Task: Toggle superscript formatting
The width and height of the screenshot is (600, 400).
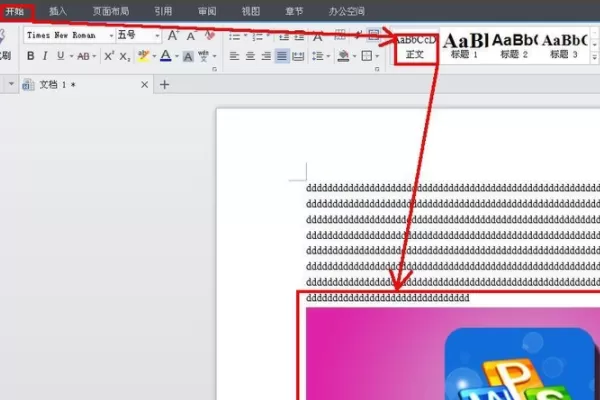Action: (x=109, y=56)
